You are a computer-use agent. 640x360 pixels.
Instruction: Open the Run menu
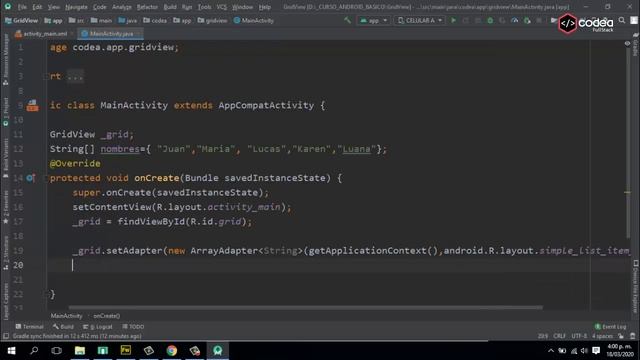tap(187, 7)
